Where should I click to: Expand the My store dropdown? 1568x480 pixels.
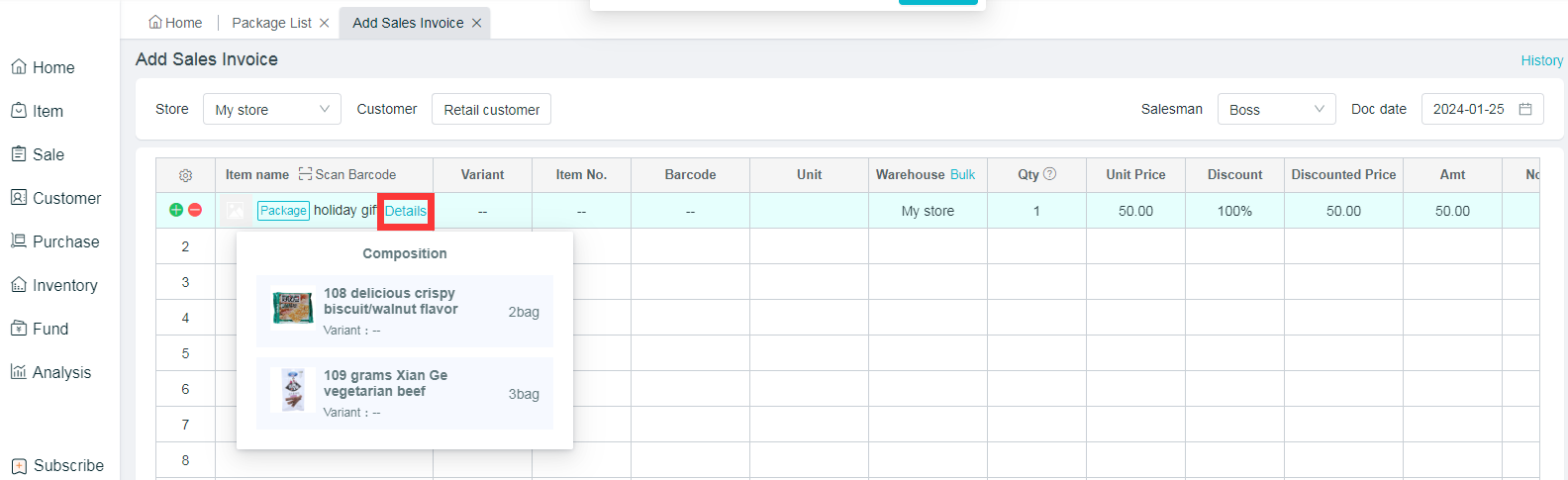point(272,109)
